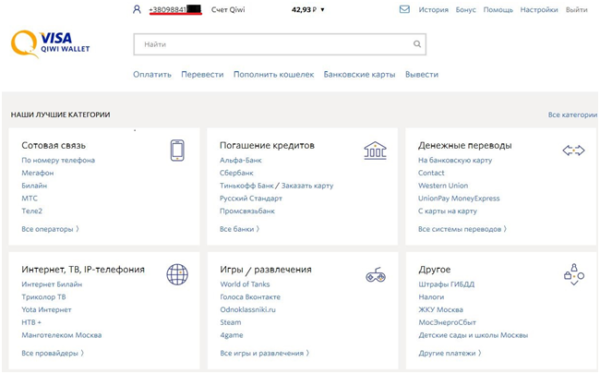The image size is (600, 374).
Task: Expand Другие платежи chevron link
Action: [x=450, y=353]
